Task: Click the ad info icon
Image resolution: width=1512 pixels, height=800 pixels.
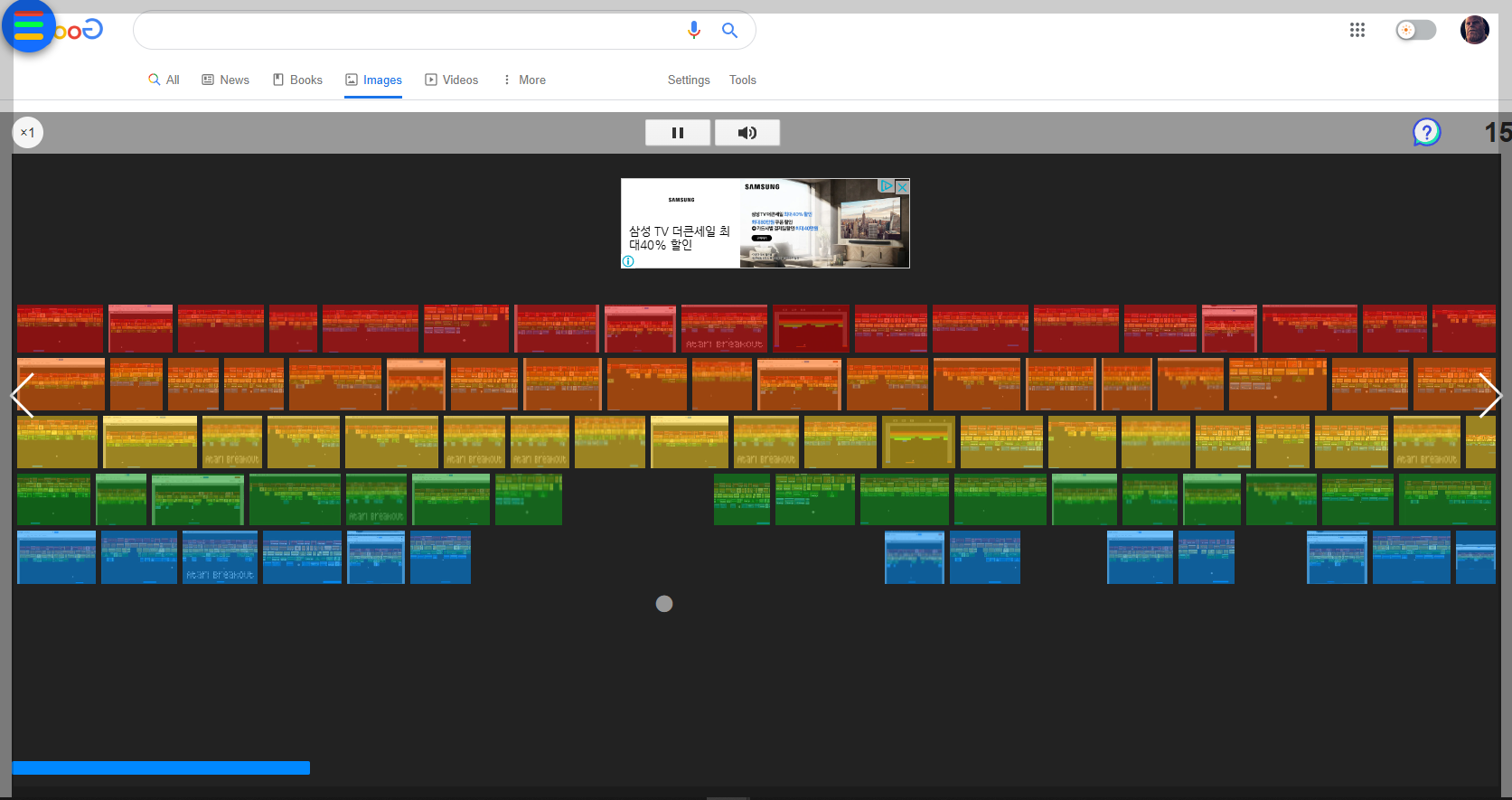Action: click(x=628, y=261)
